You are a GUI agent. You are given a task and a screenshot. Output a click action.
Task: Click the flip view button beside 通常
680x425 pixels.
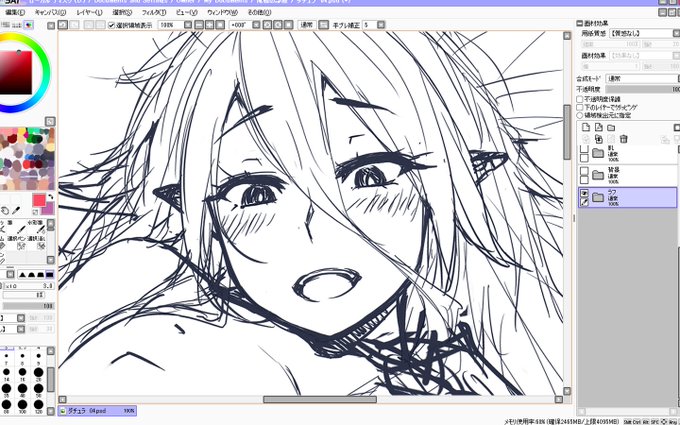click(x=324, y=25)
